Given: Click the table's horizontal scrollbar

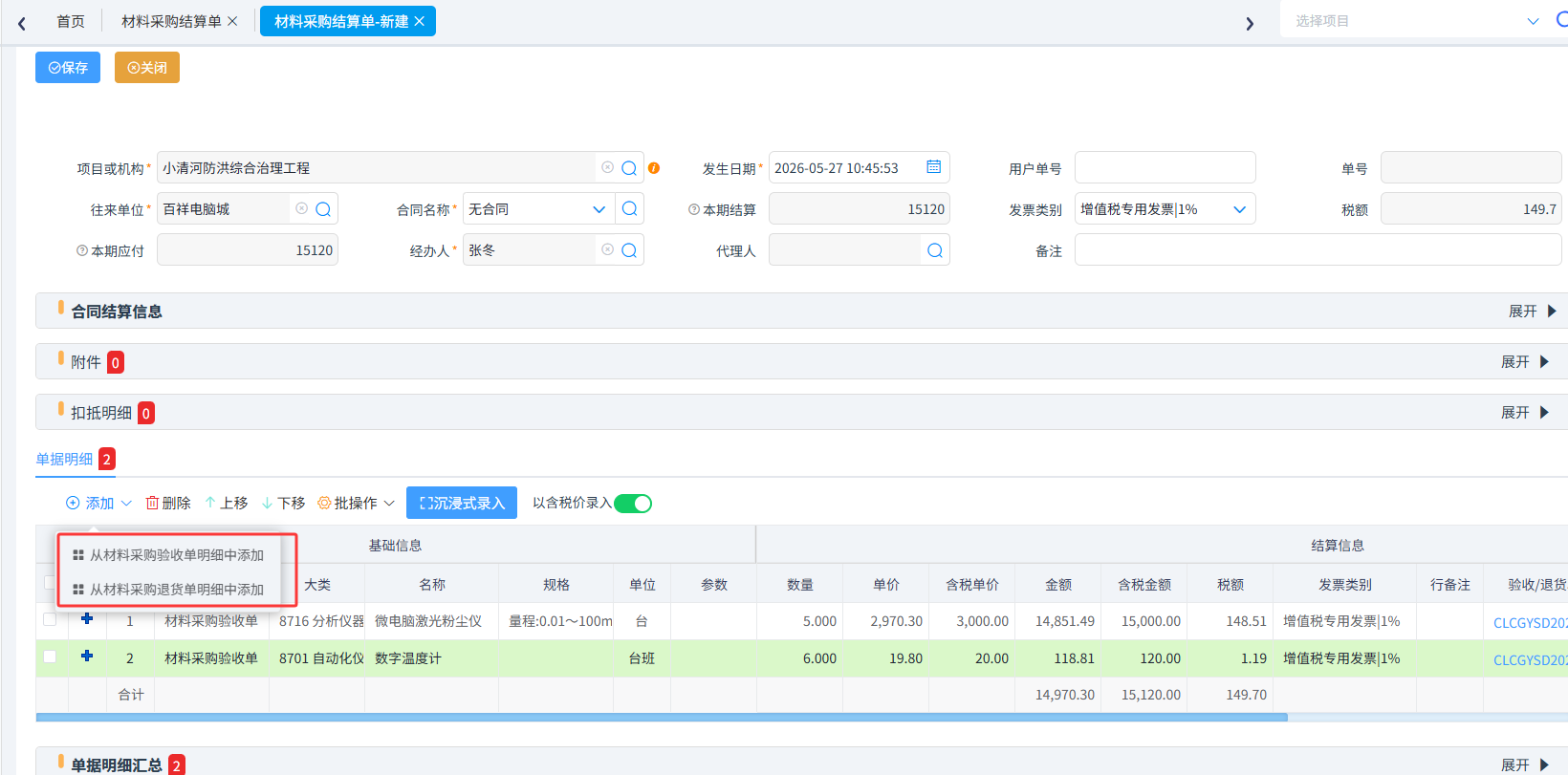Looking at the screenshot, I should tap(662, 717).
